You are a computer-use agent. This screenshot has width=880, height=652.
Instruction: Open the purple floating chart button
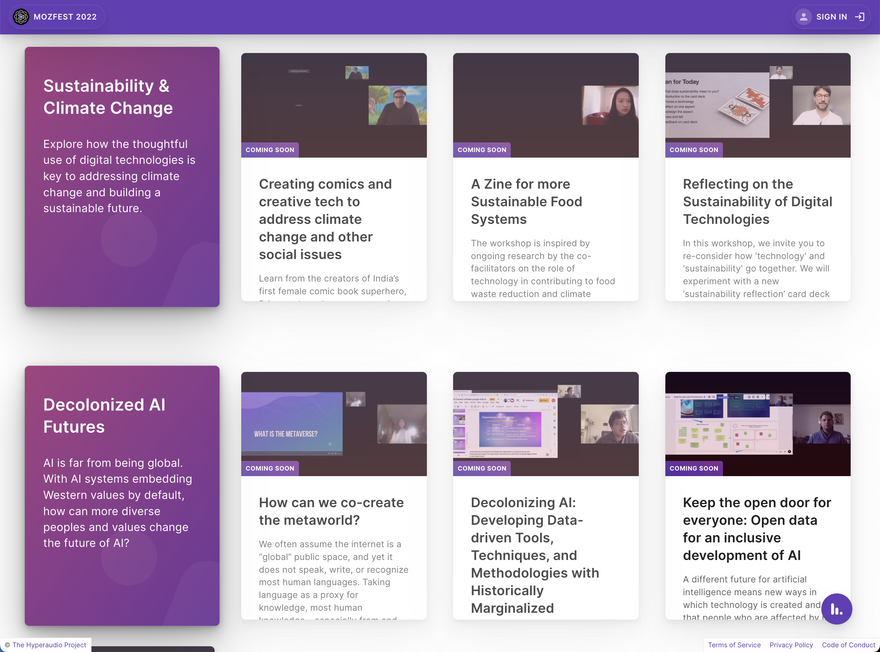pyautogui.click(x=836, y=609)
